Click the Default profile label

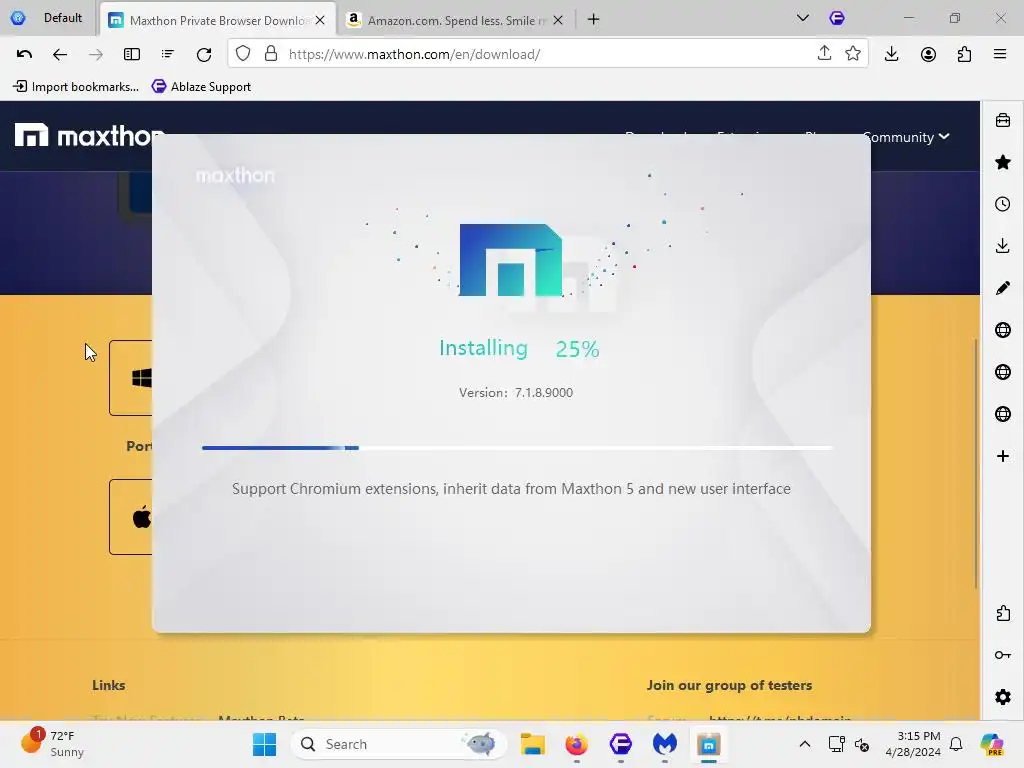pyautogui.click(x=63, y=18)
